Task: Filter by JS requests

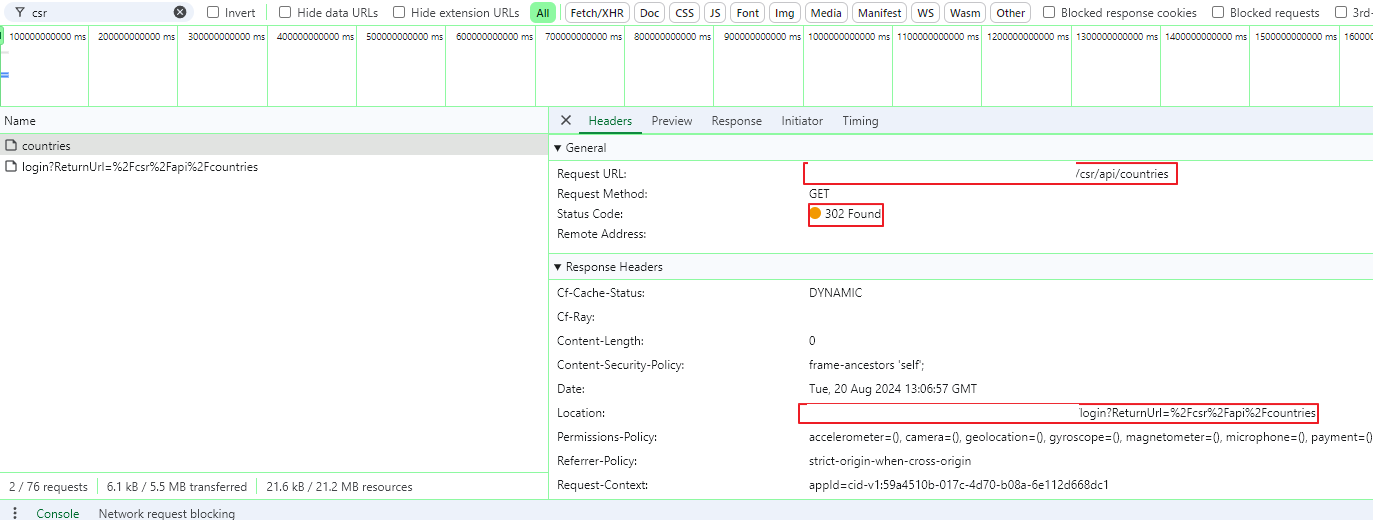Action: click(715, 13)
